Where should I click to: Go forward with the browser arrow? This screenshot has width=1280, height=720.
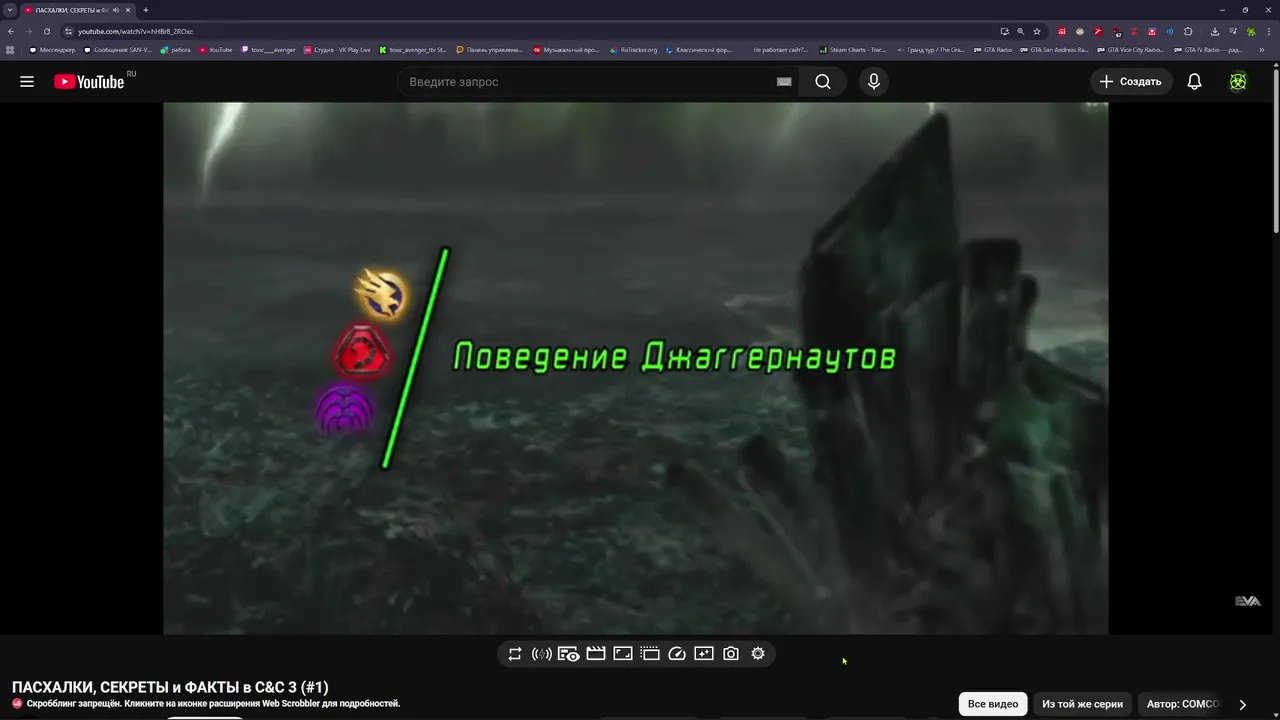29,31
